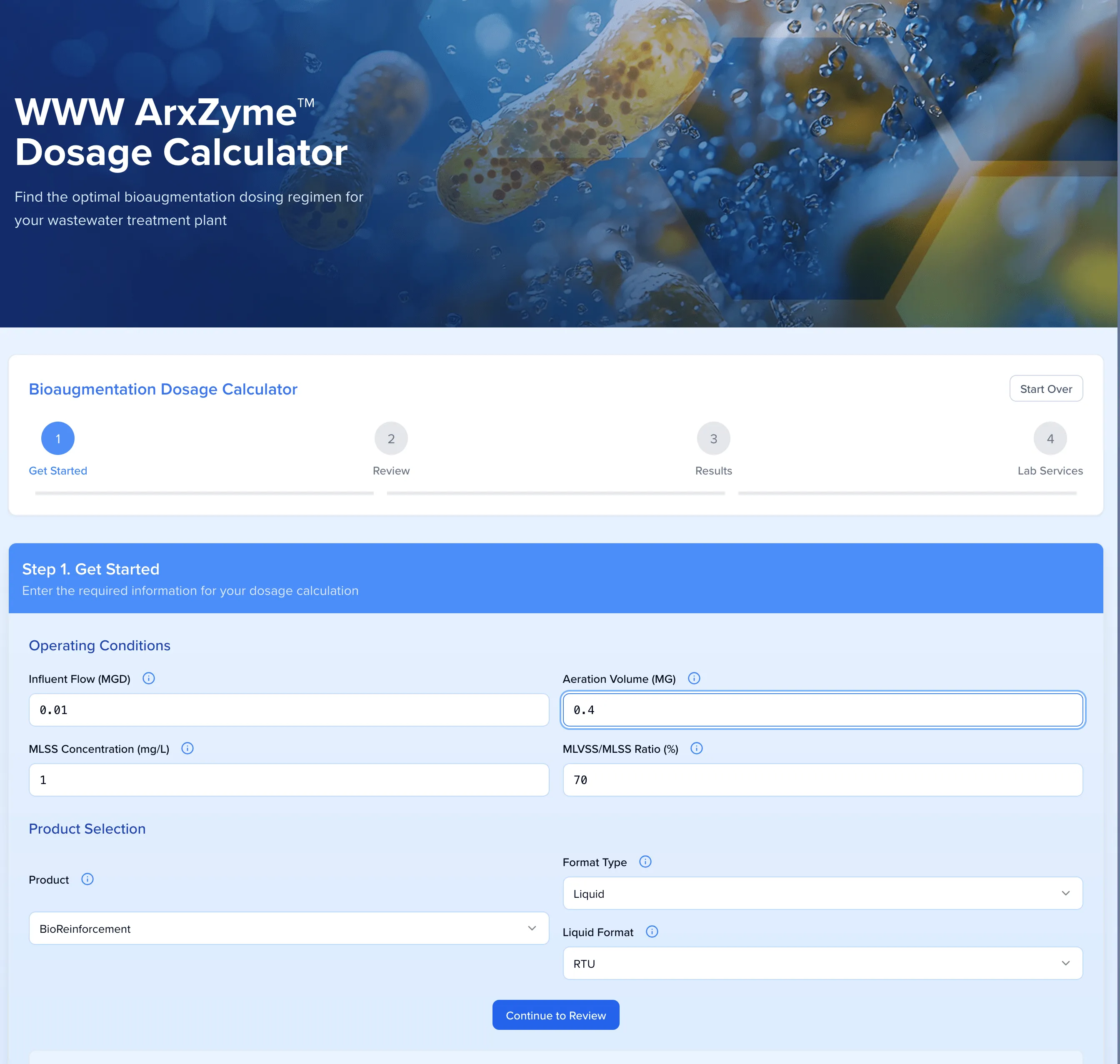Select the MLSS Concentration input field
1120x1064 pixels.
[x=289, y=780]
